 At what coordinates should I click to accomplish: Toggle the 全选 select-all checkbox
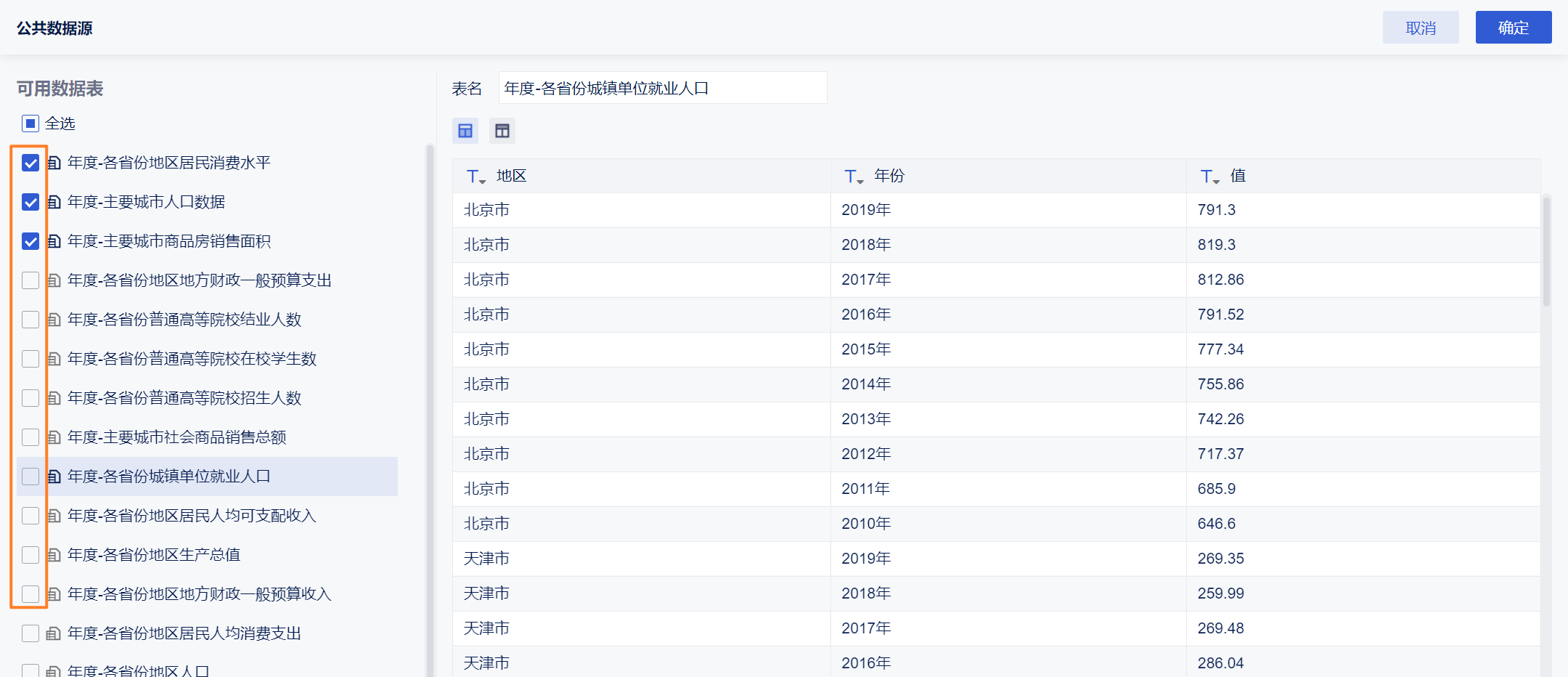point(30,123)
